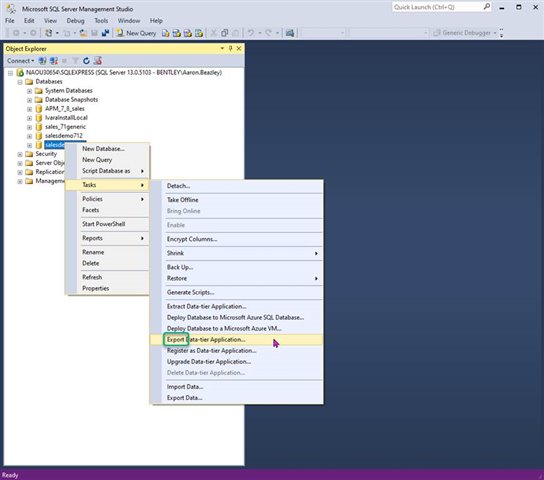Screen dimensions: 544x480
Task: Select Take Offline menu entry
Action: (x=236, y=200)
